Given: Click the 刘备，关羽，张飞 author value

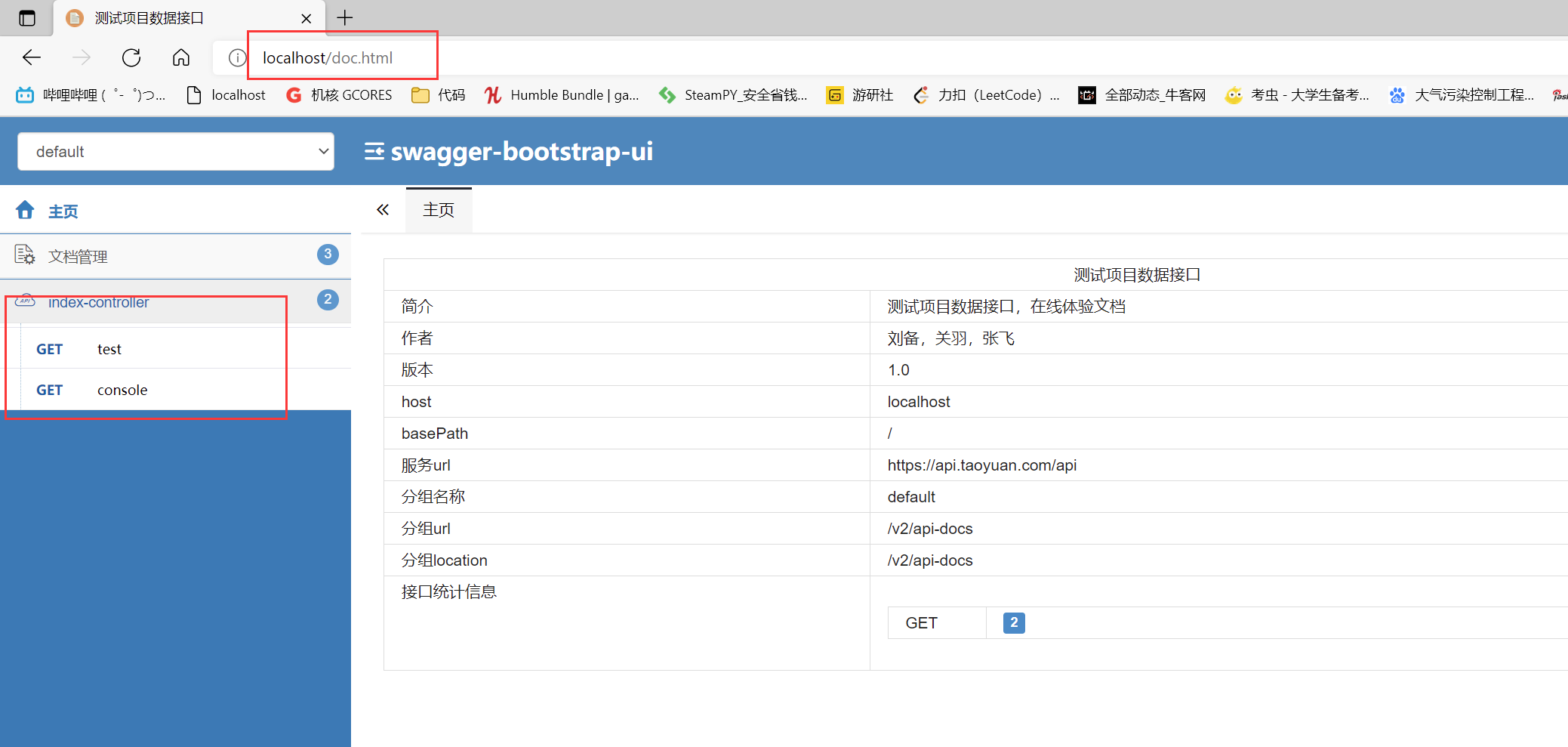Looking at the screenshot, I should click(950, 338).
